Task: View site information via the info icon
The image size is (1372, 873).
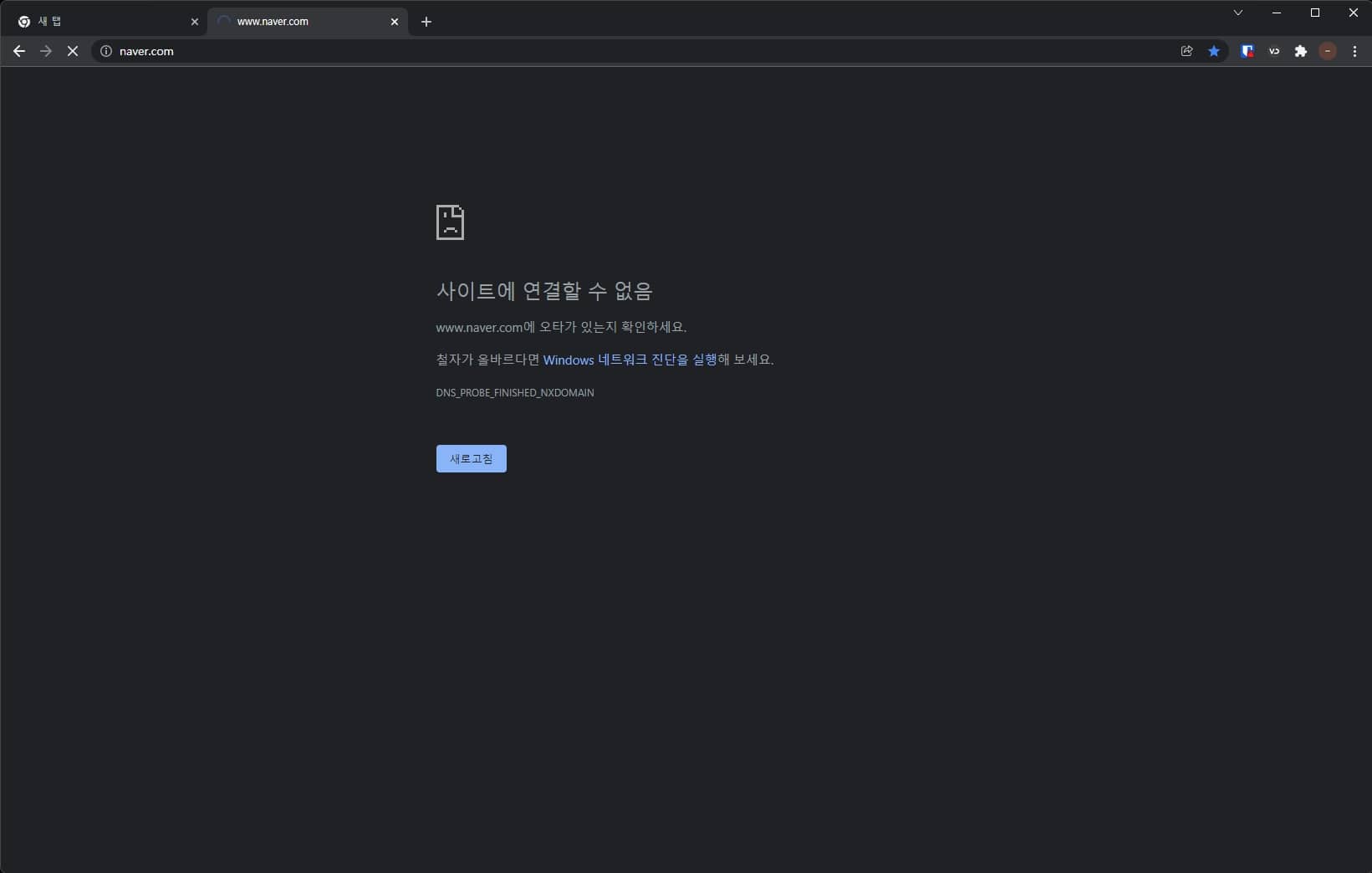Action: point(105,51)
